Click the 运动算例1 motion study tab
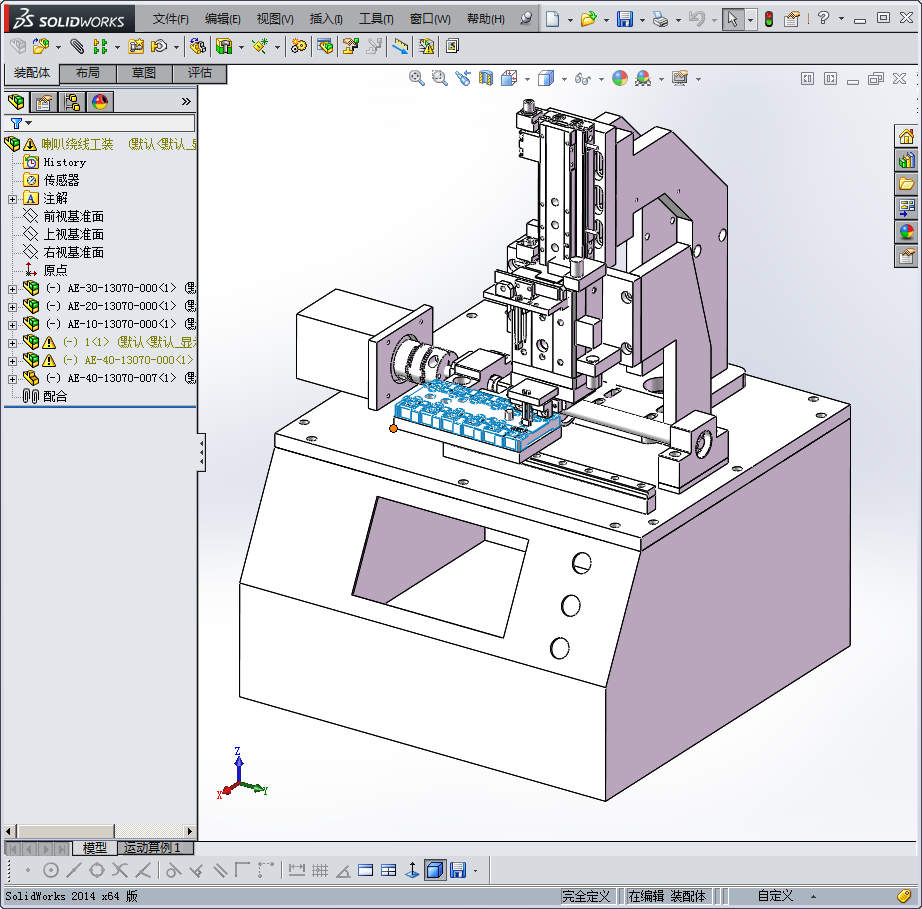Screen dimensions: 922x909 coord(152,848)
